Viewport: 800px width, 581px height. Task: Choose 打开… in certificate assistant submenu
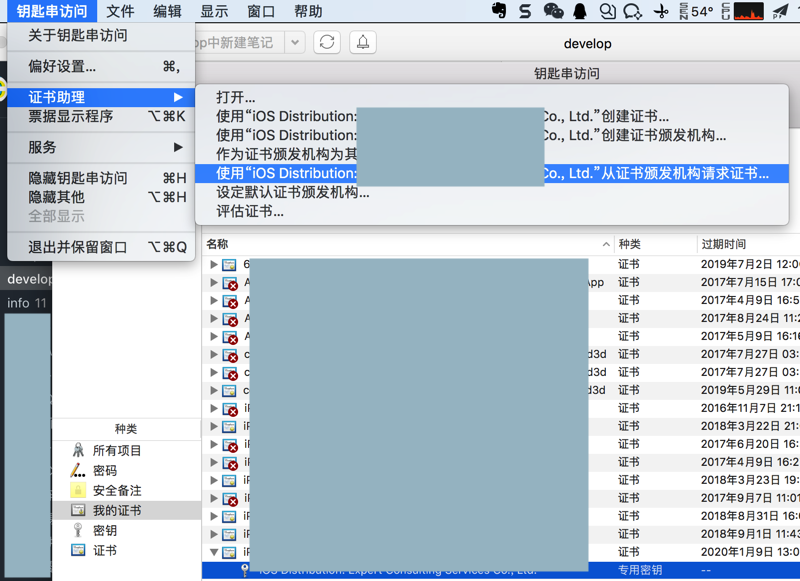pyautogui.click(x=492, y=97)
